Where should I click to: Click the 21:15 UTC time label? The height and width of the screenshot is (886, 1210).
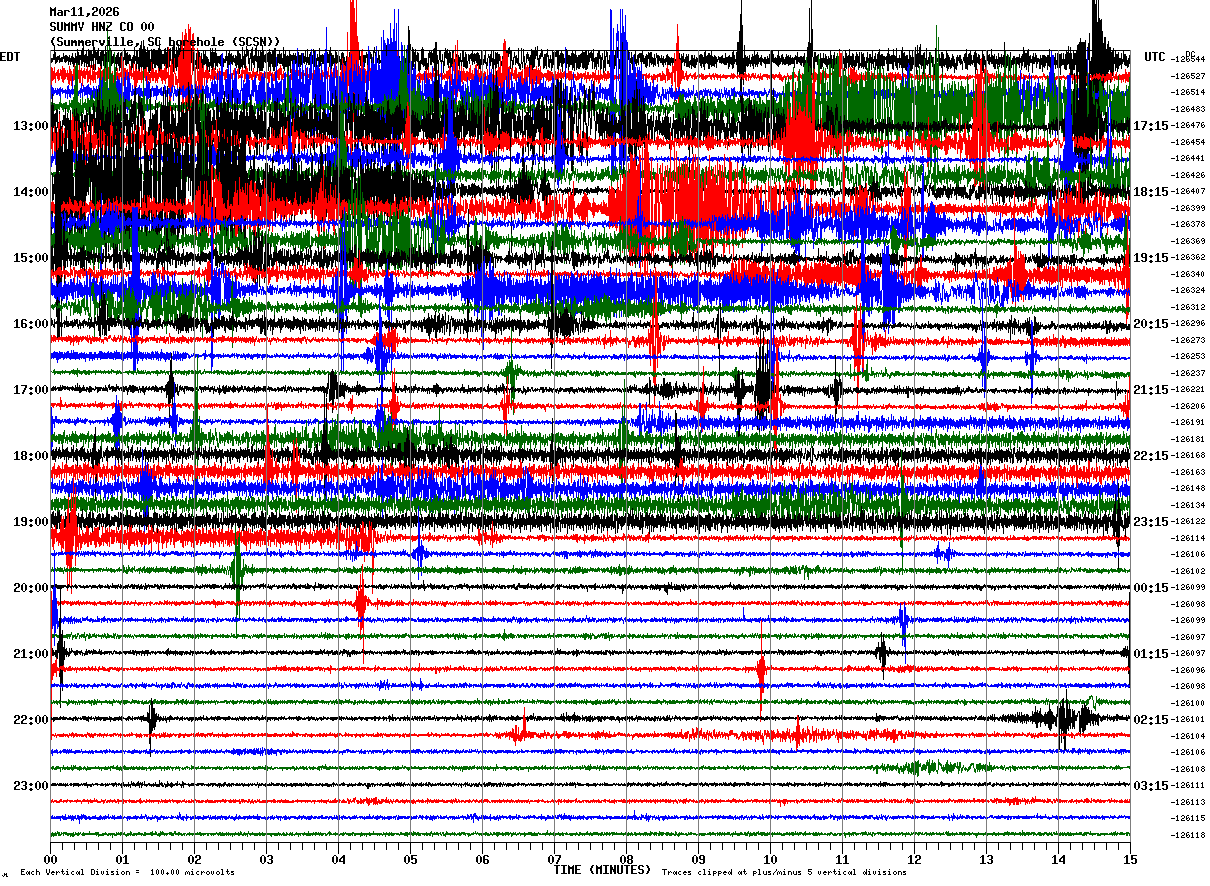[x=1150, y=390]
